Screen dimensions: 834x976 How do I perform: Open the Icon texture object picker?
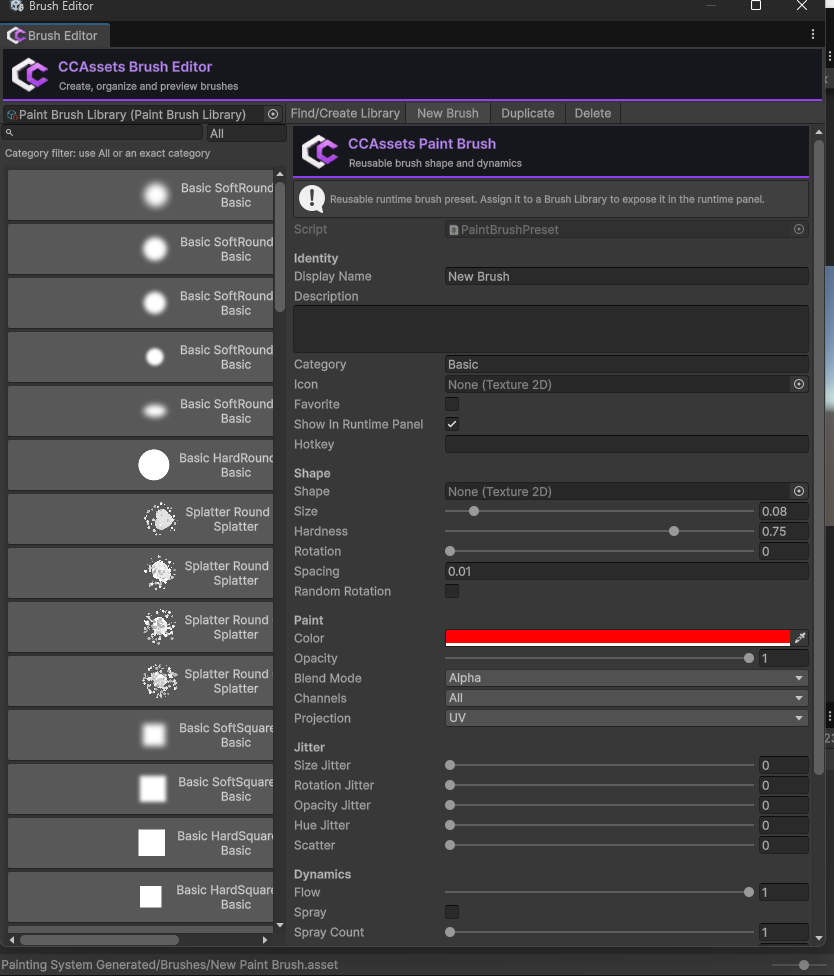(x=799, y=384)
